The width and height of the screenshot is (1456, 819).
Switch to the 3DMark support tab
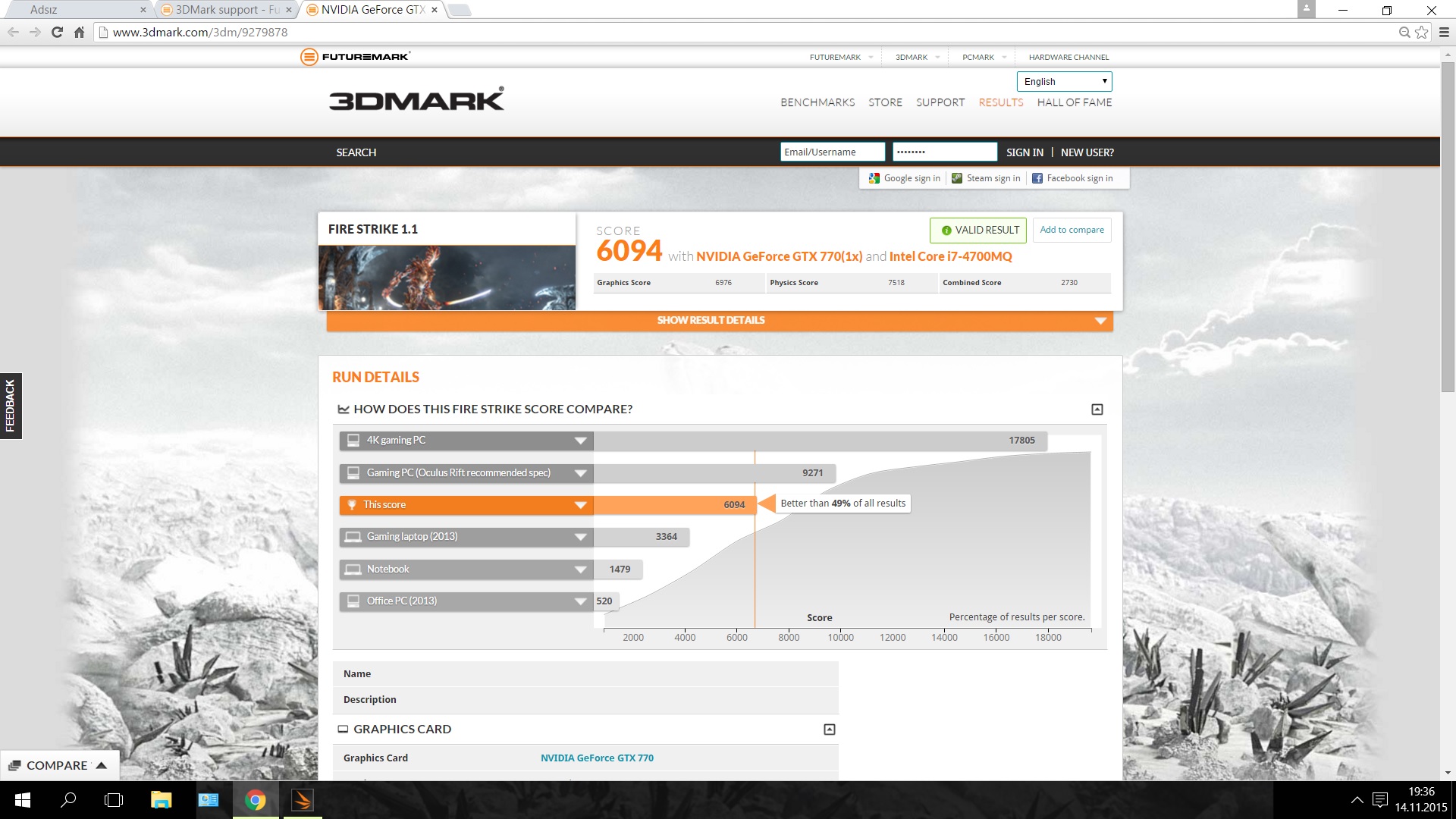pos(226,10)
